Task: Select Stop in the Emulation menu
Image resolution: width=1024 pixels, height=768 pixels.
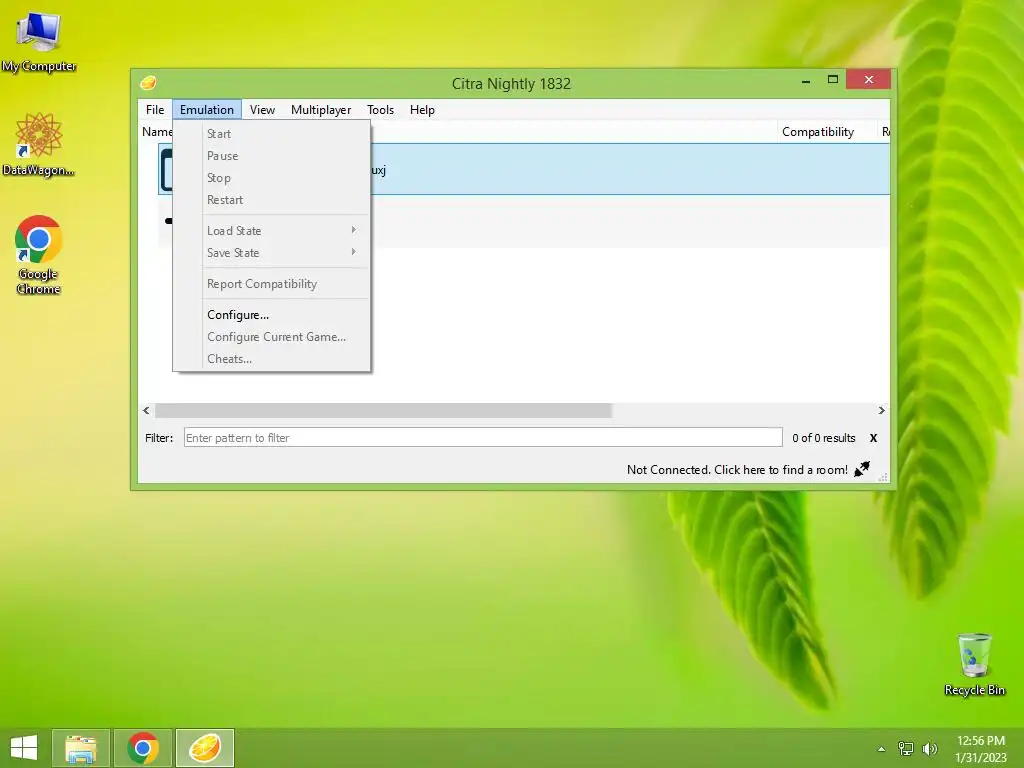Action: coord(272,178)
